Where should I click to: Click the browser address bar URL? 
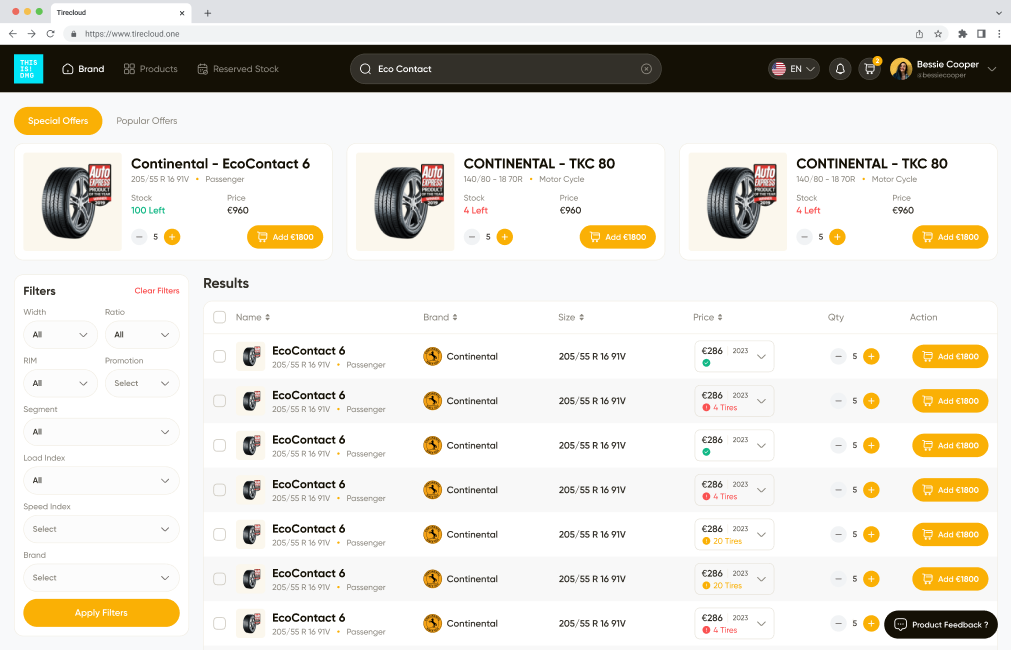click(132, 34)
